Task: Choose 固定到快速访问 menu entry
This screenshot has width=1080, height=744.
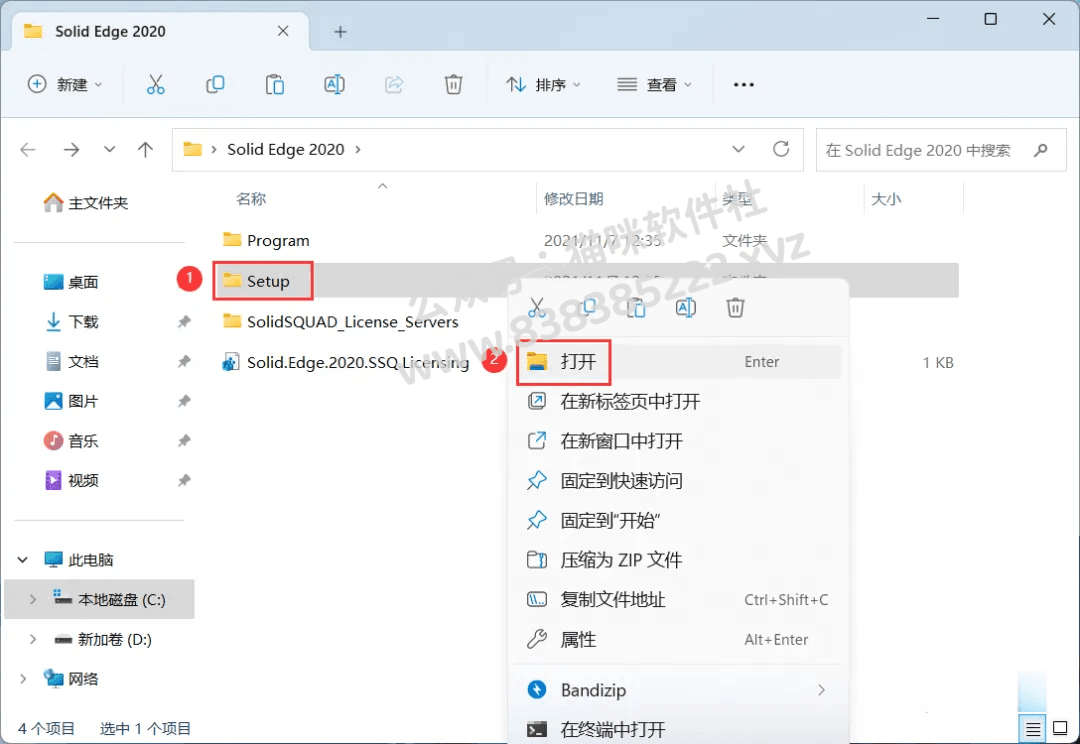Action: click(681, 480)
